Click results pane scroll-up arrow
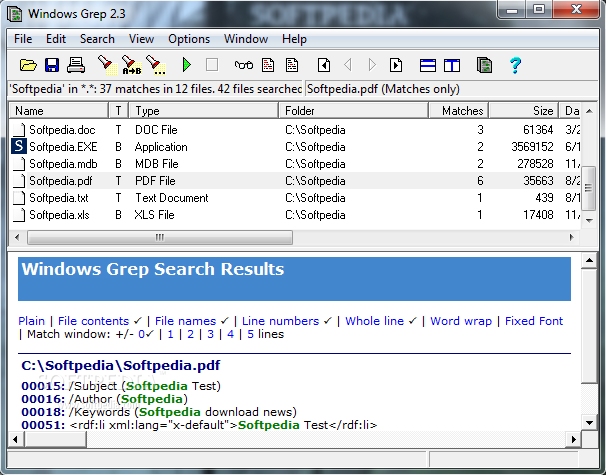Image resolution: width=606 pixels, height=475 pixels. pyautogui.click(x=589, y=260)
